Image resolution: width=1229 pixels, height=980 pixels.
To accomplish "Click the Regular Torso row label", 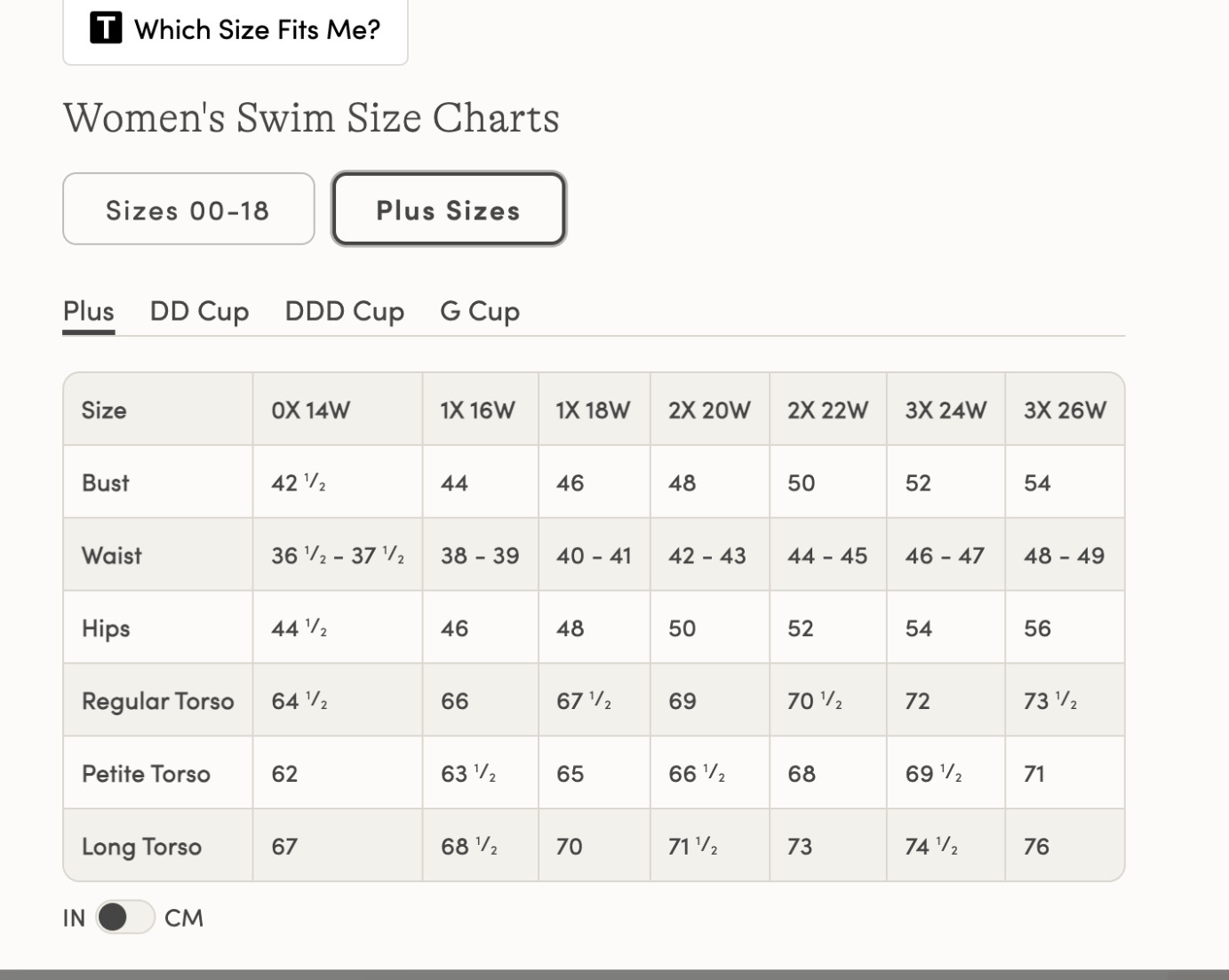I will (x=158, y=702).
